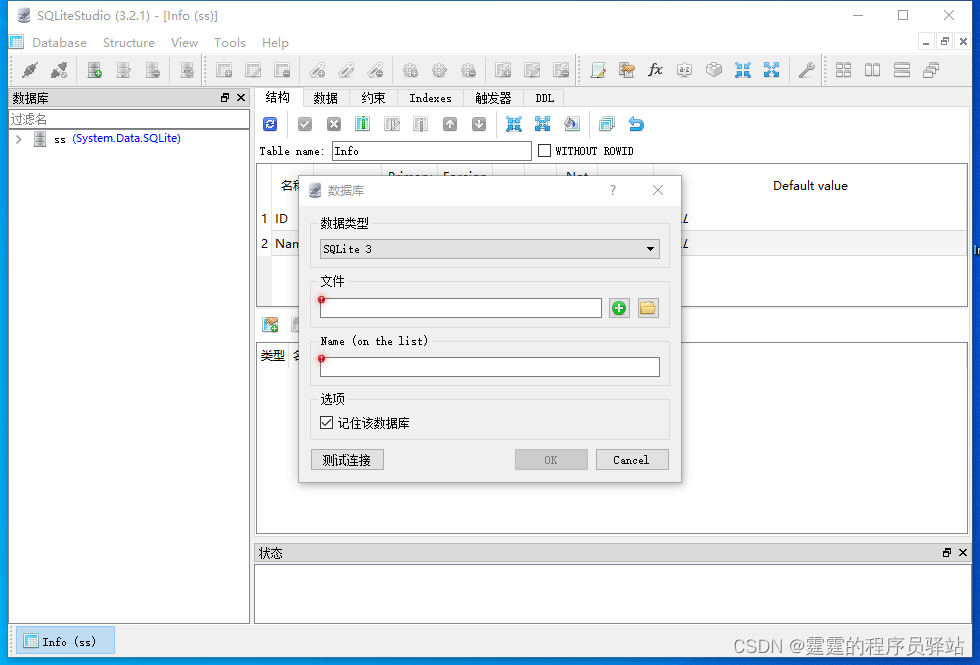Screen dimensions: 980x665
Task: Close the 状态 status panel
Action: point(962,552)
